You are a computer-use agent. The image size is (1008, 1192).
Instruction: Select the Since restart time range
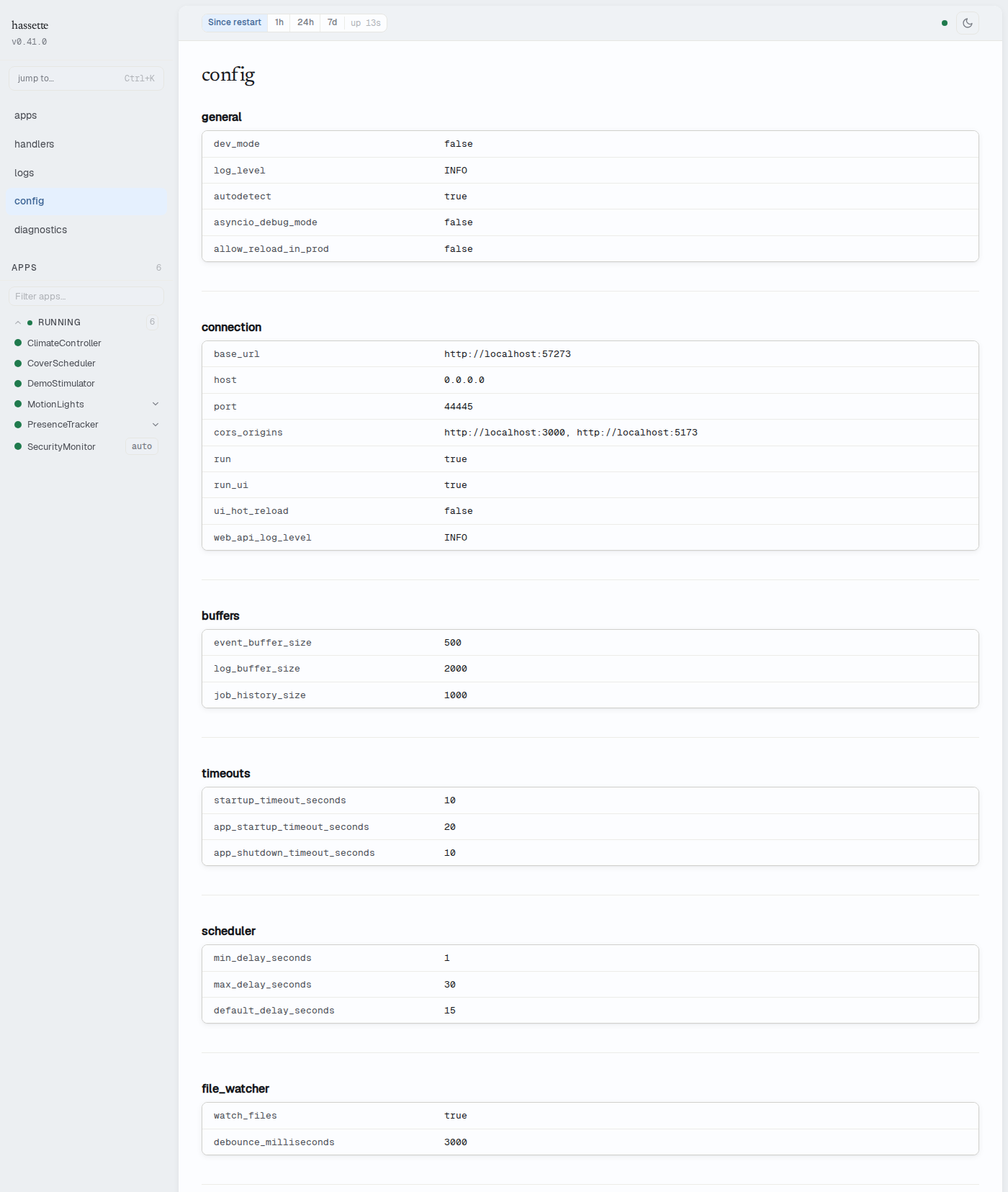click(235, 22)
